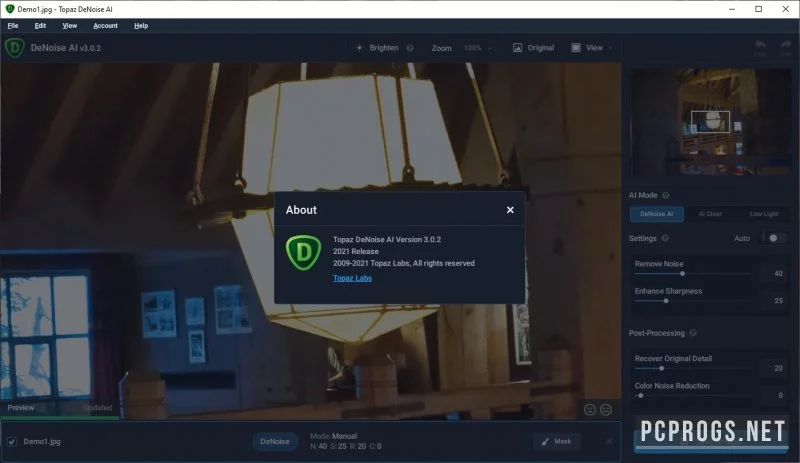
Task: Adjust the Color Noise Reduction slider
Action: click(x=692, y=396)
